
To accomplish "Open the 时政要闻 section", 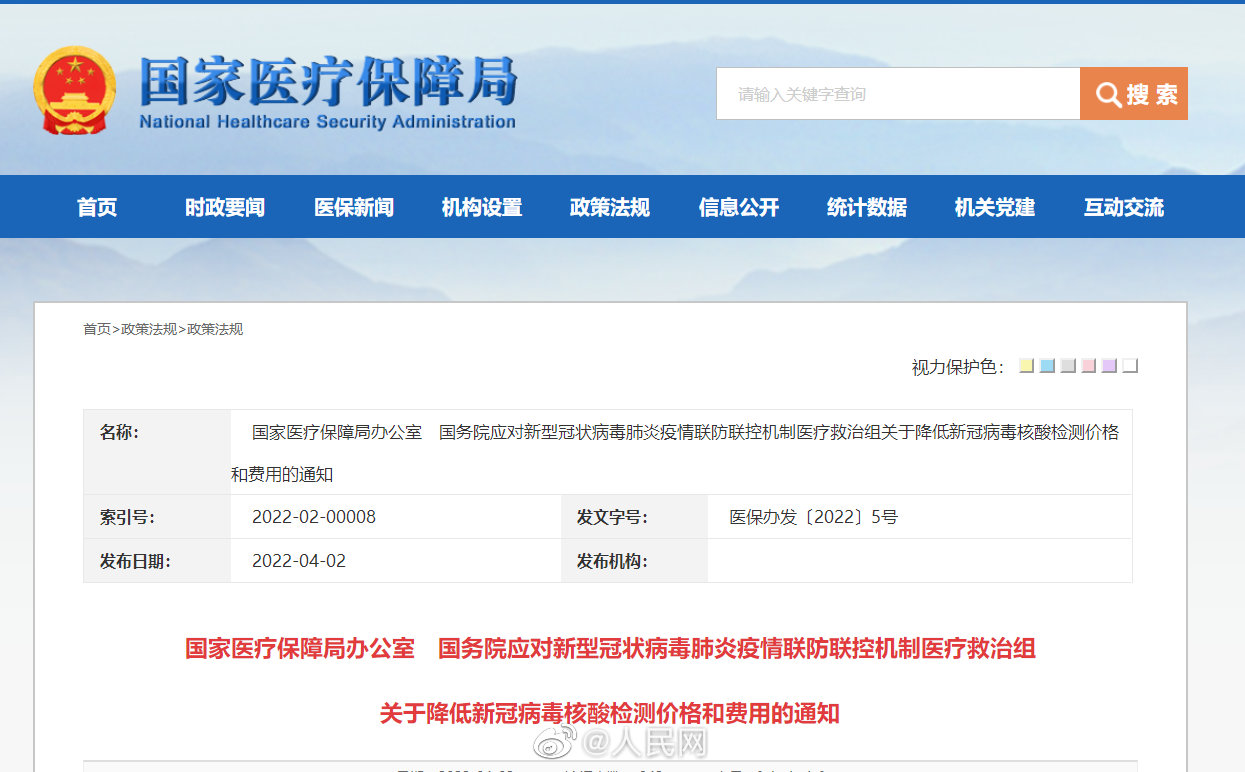I will click(225, 207).
